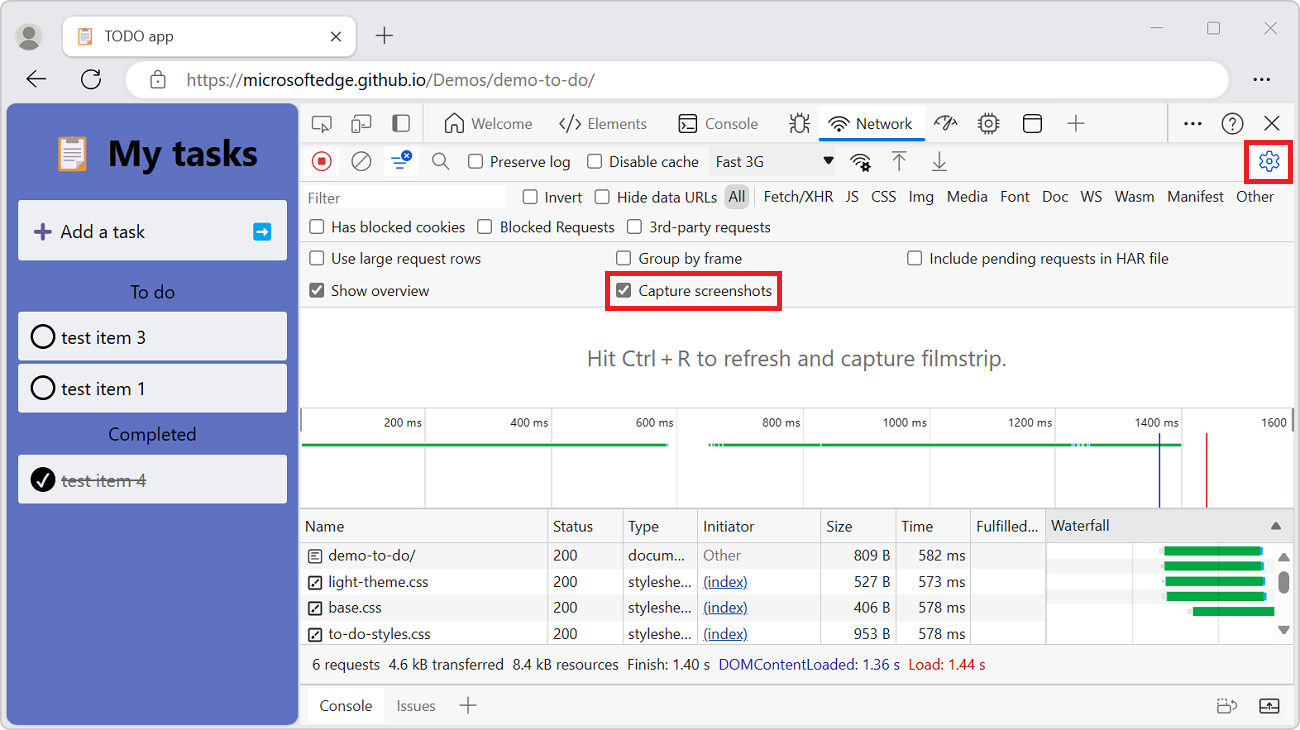Enable the Preserve log checkbox
Image resolution: width=1300 pixels, height=730 pixels.
(476, 161)
